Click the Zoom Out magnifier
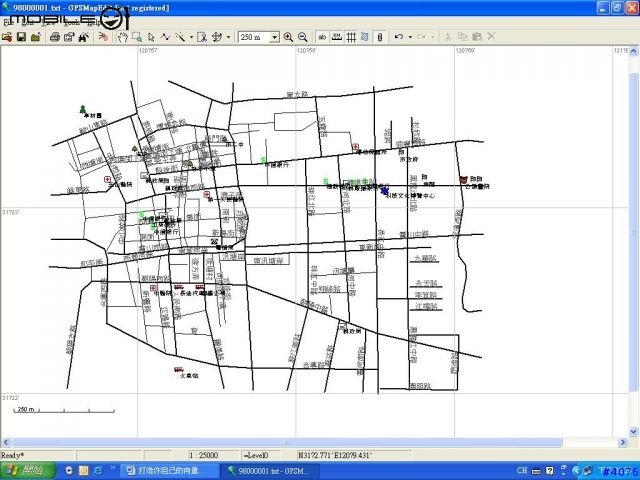 pyautogui.click(x=302, y=37)
